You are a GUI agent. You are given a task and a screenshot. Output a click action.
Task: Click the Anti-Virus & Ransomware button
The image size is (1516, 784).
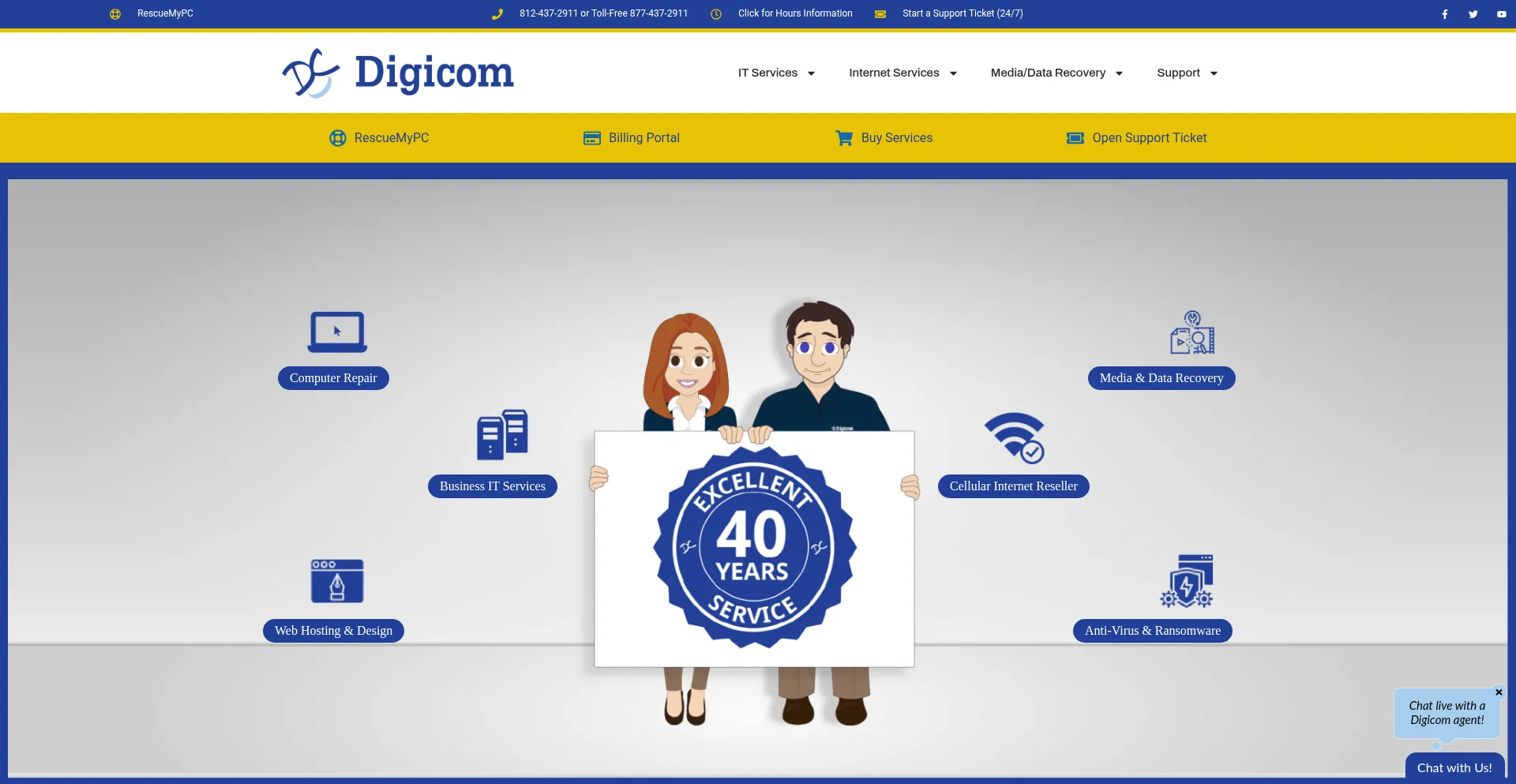tap(1153, 631)
